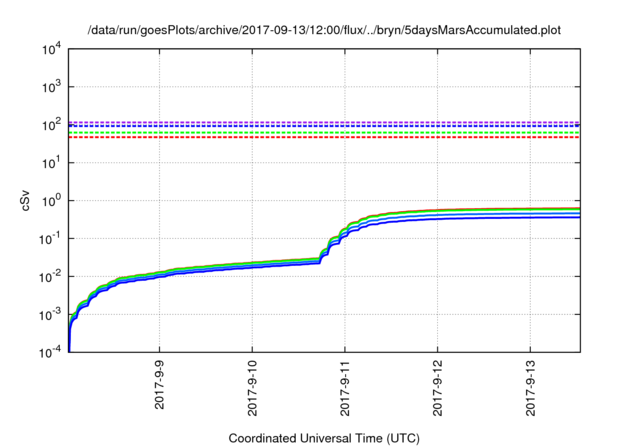640x448 pixels.
Task: Click the x-axis date label 2017-9-11
Action: point(345,388)
